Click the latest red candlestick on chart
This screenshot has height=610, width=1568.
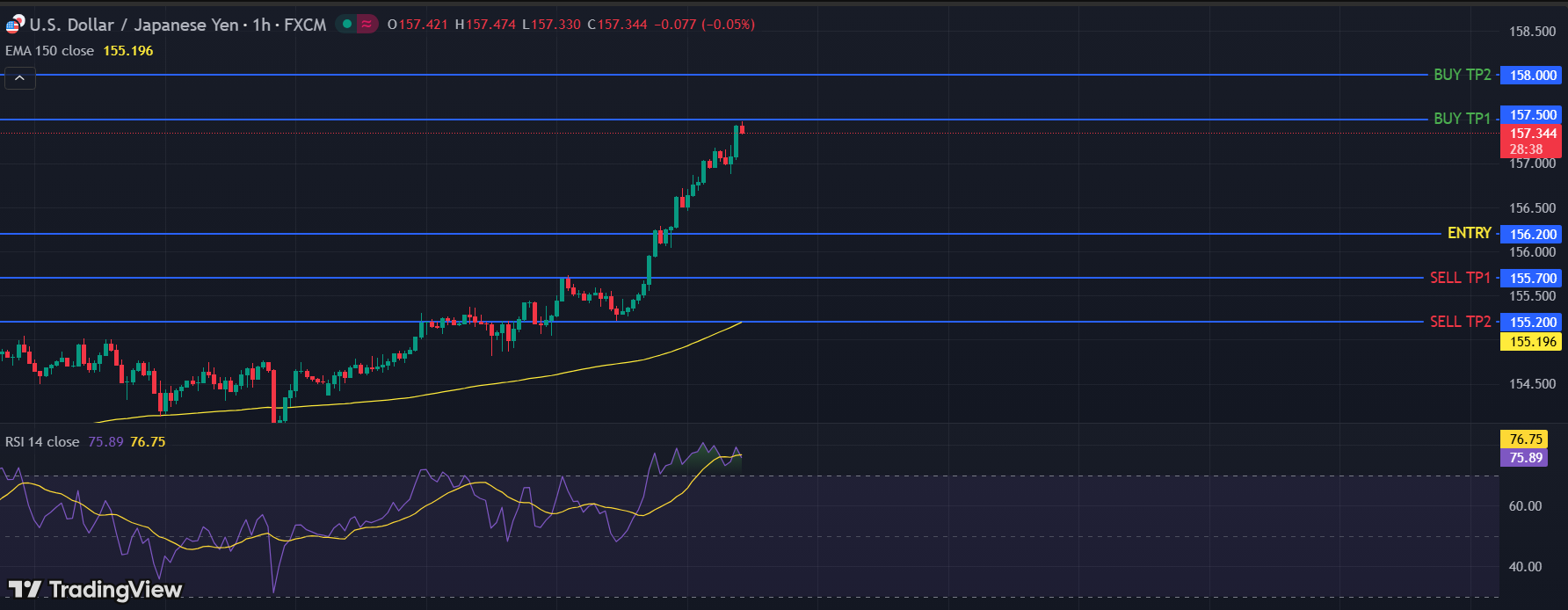point(743,129)
